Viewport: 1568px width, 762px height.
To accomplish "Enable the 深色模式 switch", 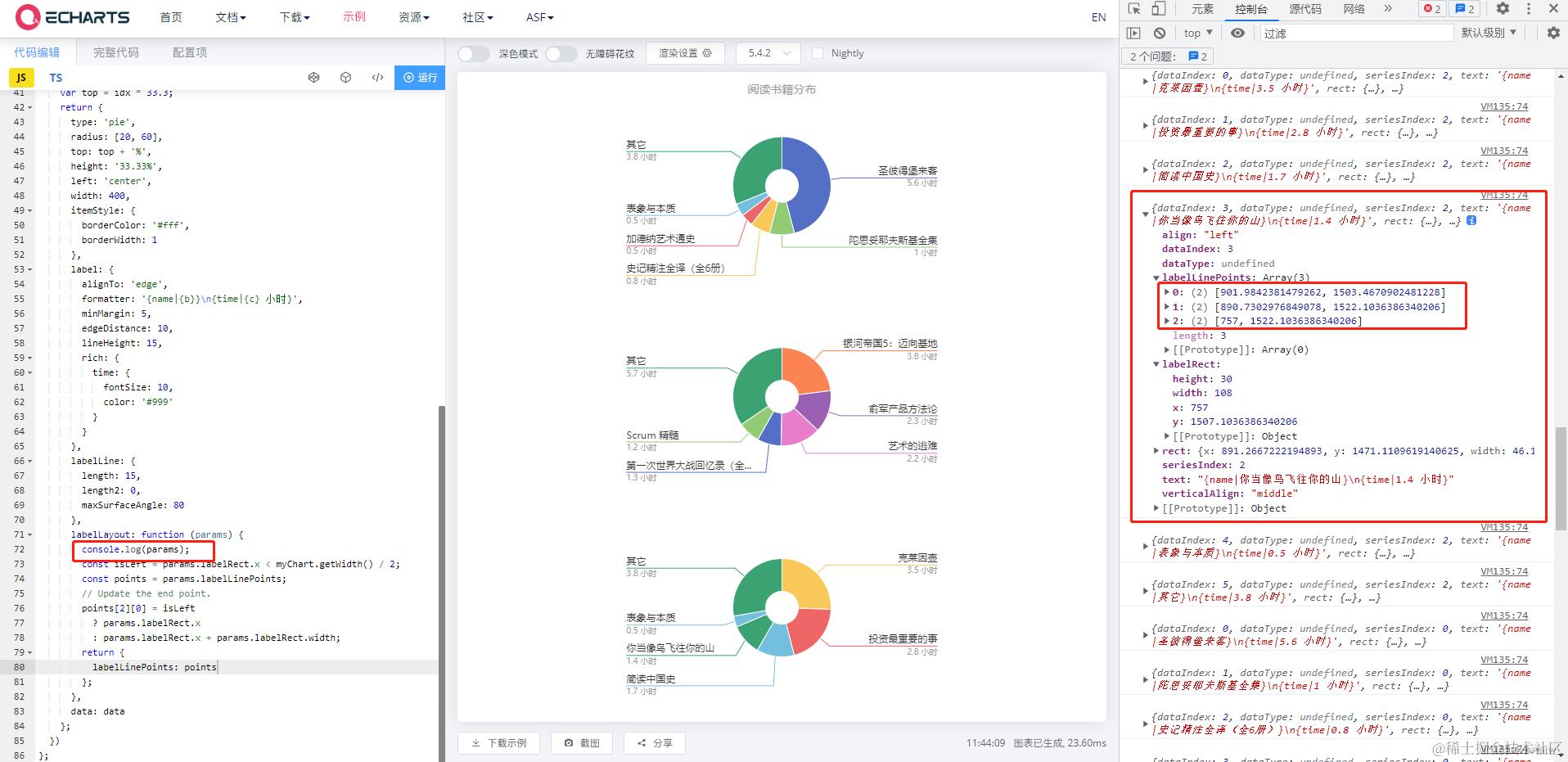I will point(473,52).
